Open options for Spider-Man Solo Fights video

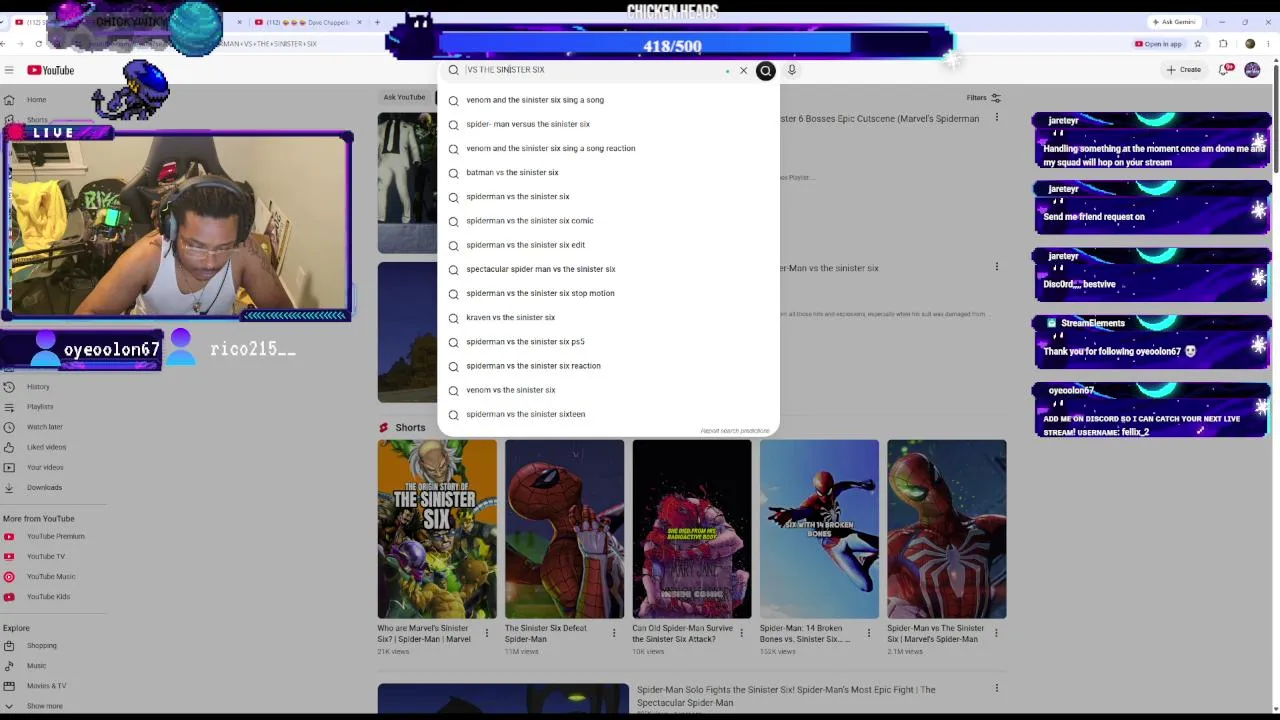click(x=996, y=688)
